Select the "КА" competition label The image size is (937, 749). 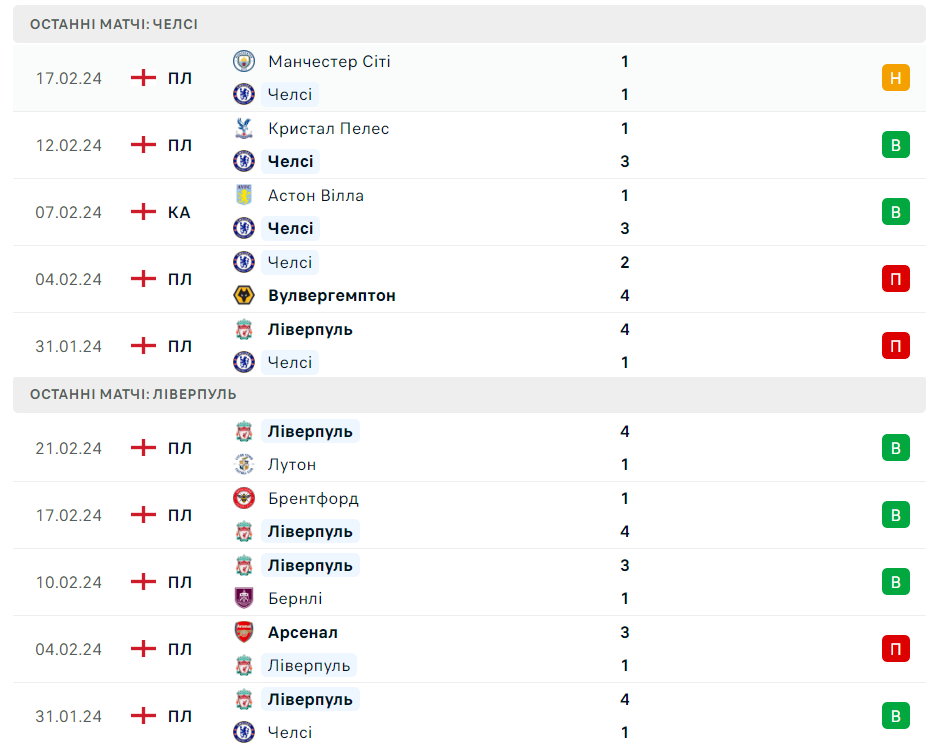coord(179,212)
